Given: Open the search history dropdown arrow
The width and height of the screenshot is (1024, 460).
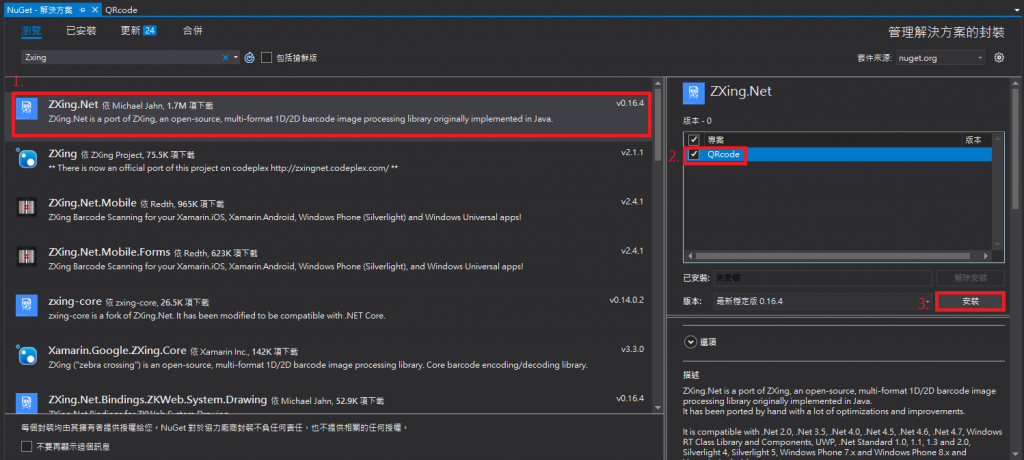Looking at the screenshot, I should point(236,58).
